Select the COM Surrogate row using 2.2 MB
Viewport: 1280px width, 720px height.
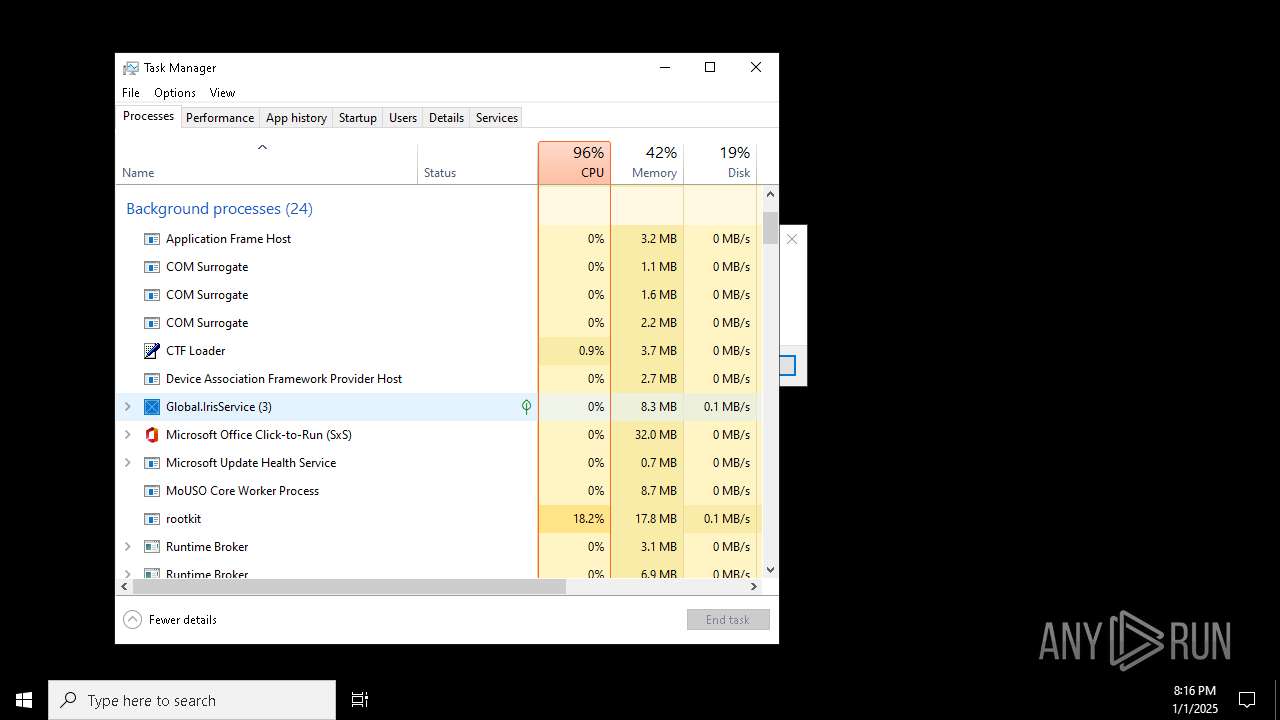[439, 323]
